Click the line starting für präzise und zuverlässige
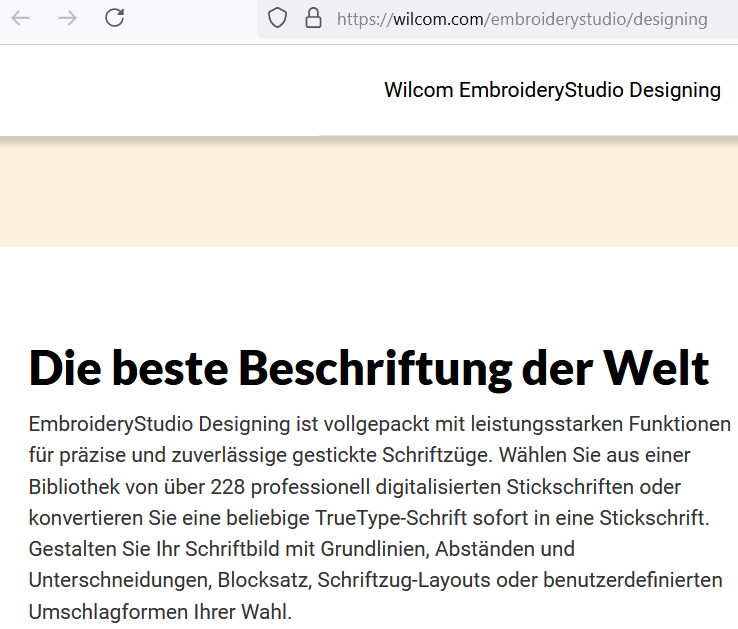The image size is (738, 629). click(x=359, y=455)
